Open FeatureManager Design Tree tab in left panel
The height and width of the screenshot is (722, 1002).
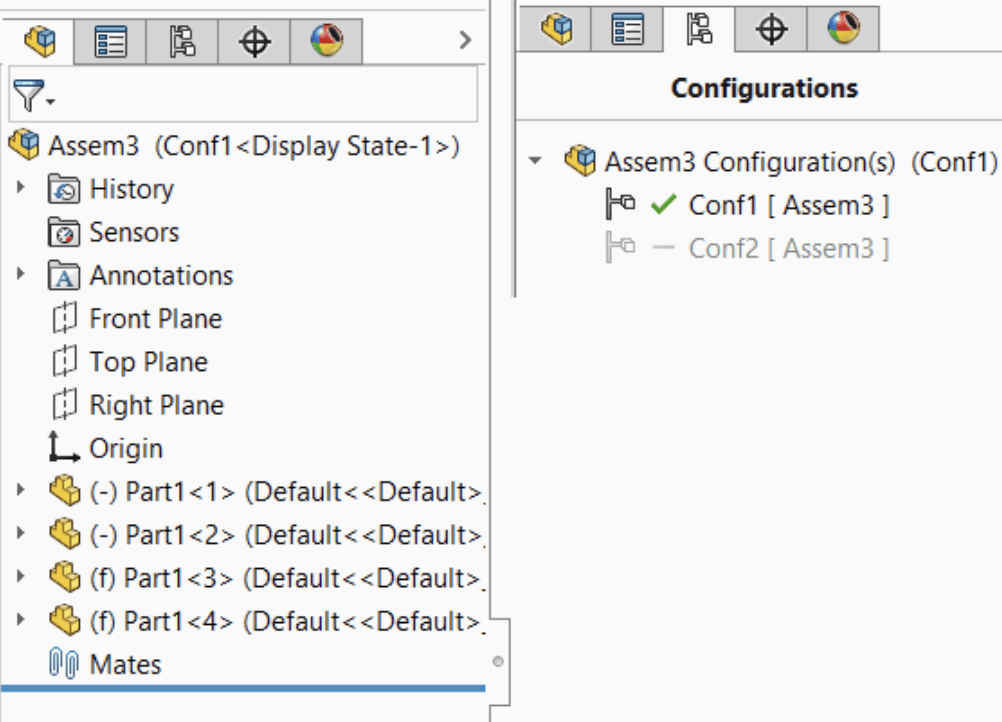pos(39,42)
